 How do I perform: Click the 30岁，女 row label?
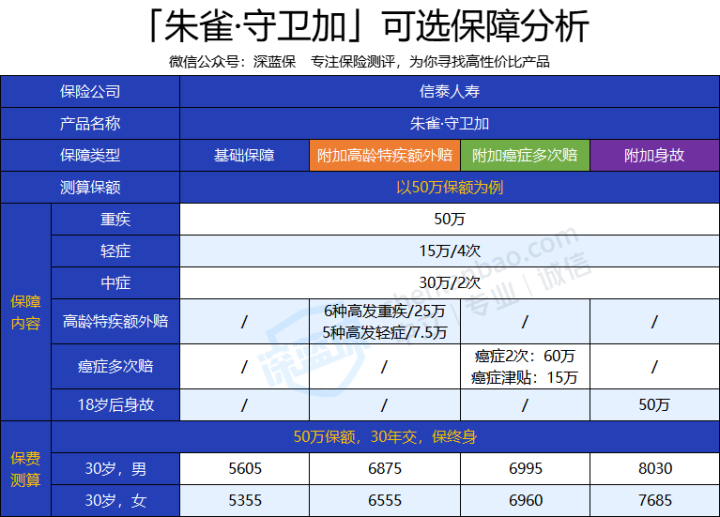[x=115, y=500]
